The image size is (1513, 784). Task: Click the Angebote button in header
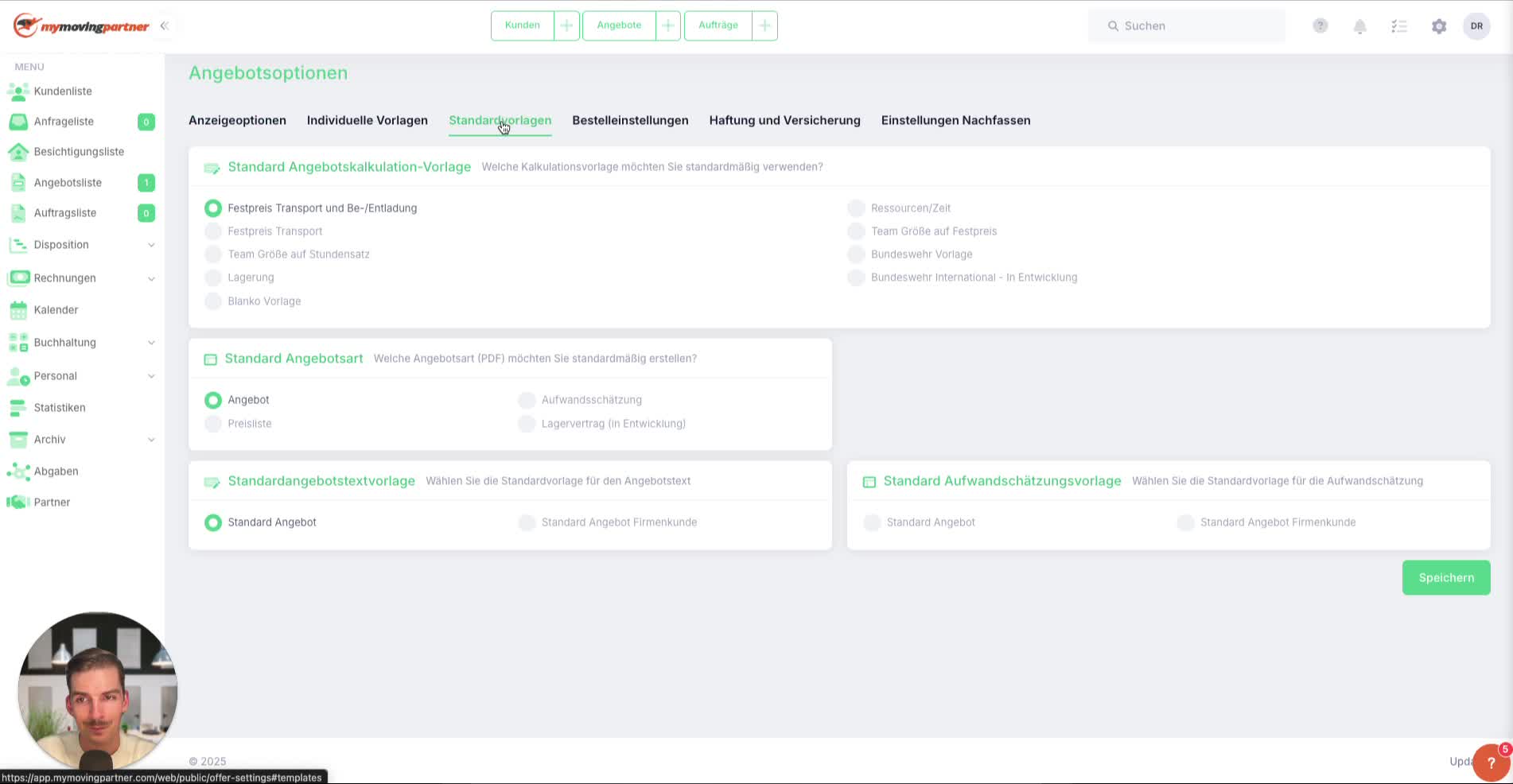point(619,25)
